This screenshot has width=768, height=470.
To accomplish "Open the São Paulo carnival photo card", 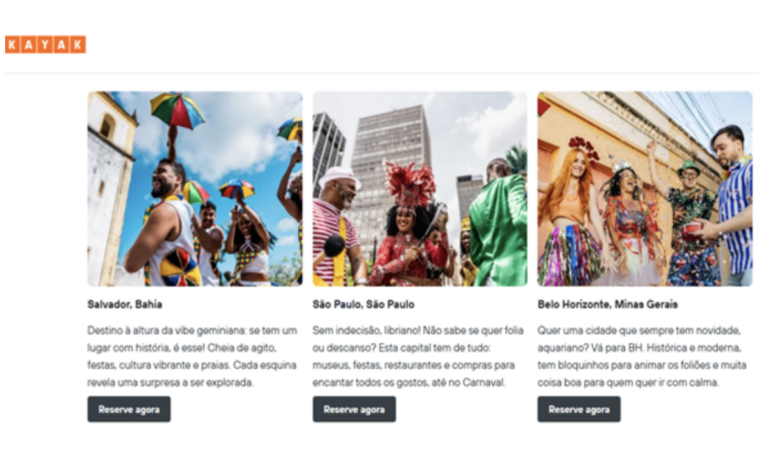I will (420, 188).
